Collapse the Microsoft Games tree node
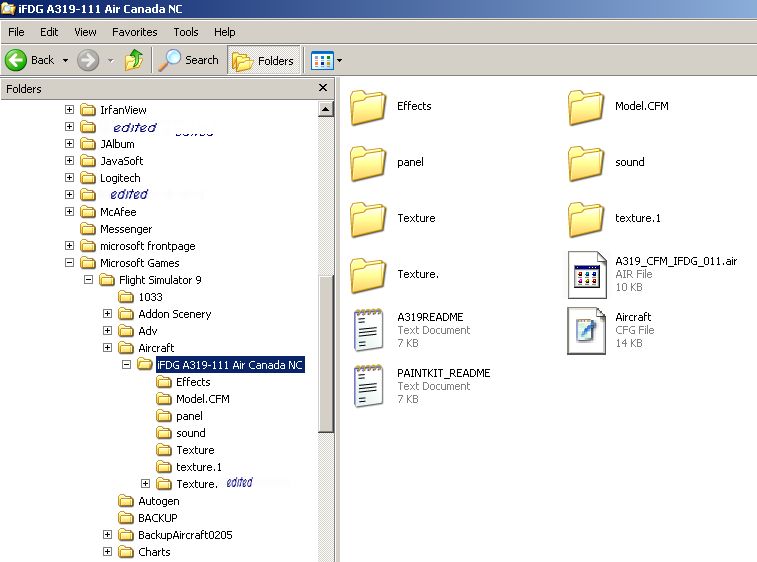 pyautogui.click(x=69, y=263)
